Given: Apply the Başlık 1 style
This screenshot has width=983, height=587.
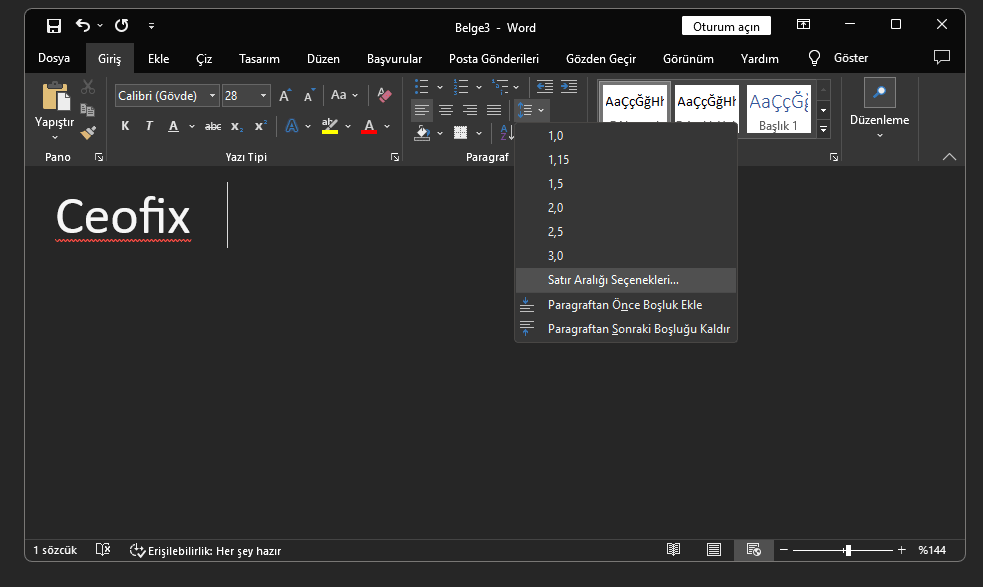Looking at the screenshot, I should (x=778, y=108).
